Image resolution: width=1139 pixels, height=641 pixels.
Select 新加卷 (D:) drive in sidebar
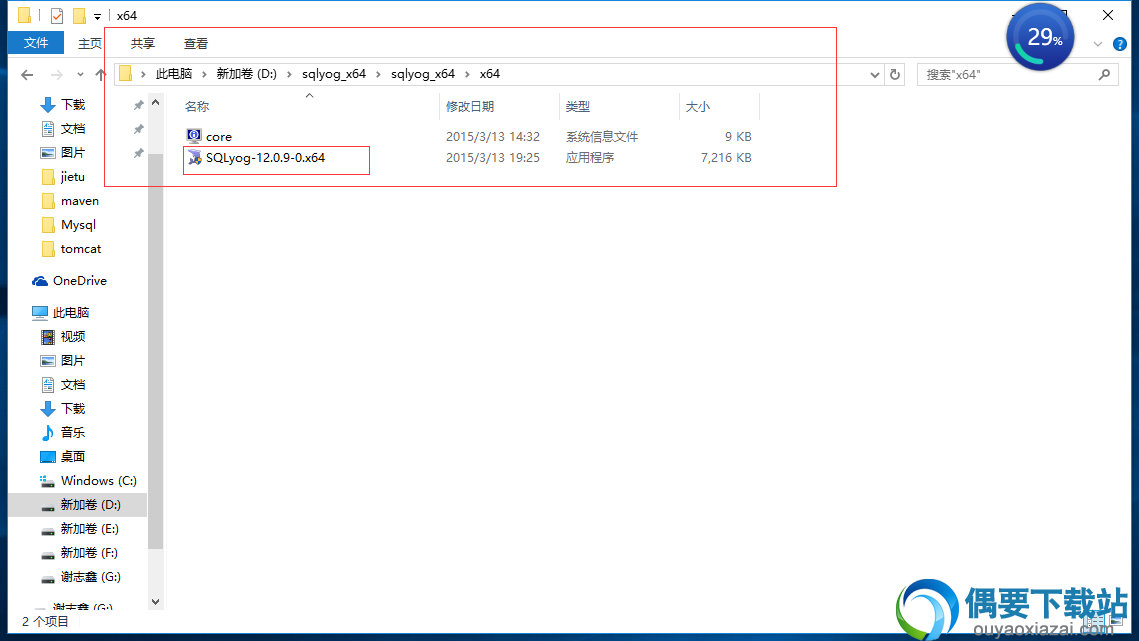(90, 505)
